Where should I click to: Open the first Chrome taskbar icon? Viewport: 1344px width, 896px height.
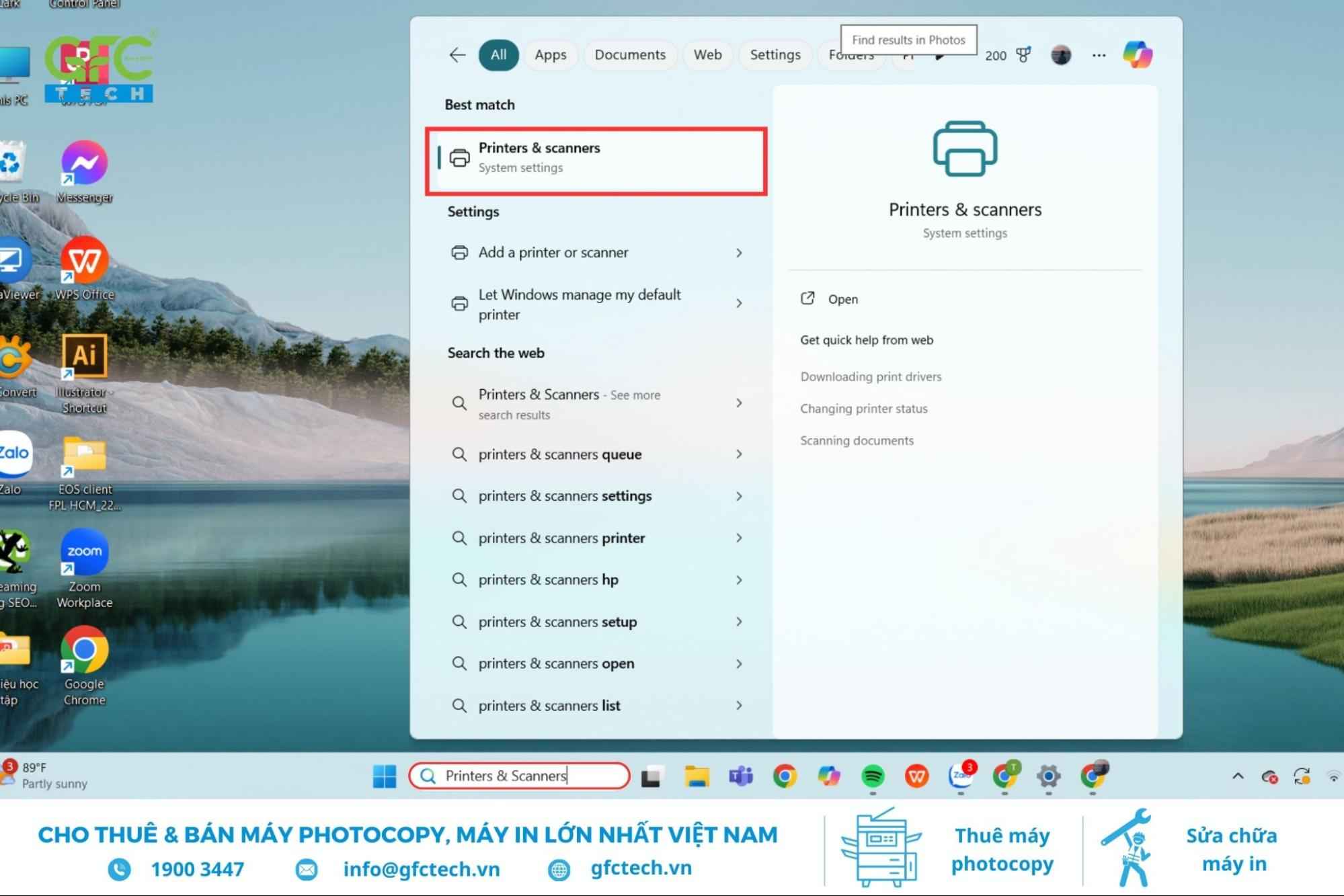(x=785, y=777)
